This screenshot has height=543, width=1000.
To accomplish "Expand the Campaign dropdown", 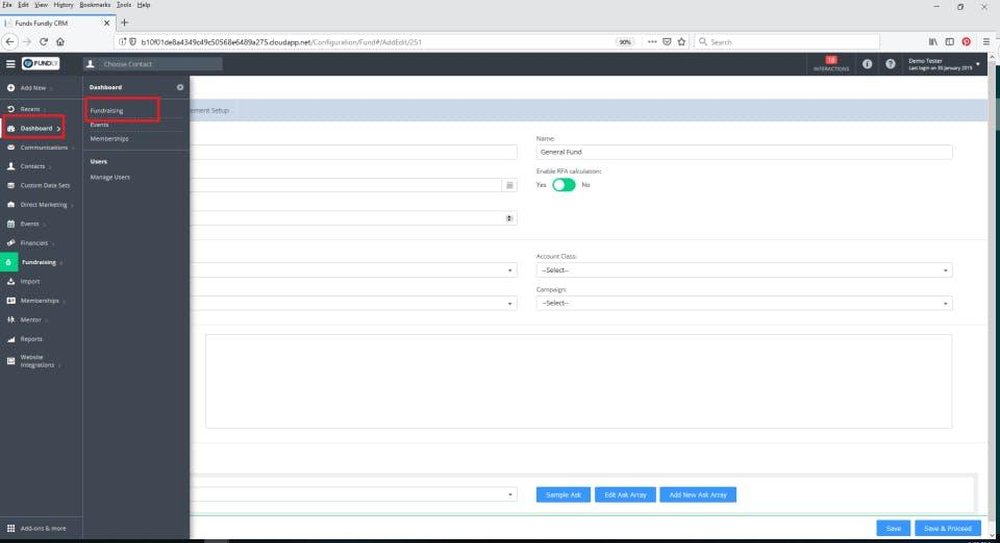I will pyautogui.click(x=744, y=303).
